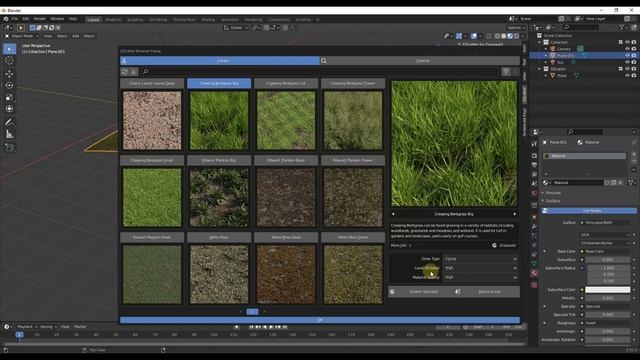Show previous preview image arrow

tap(393, 214)
